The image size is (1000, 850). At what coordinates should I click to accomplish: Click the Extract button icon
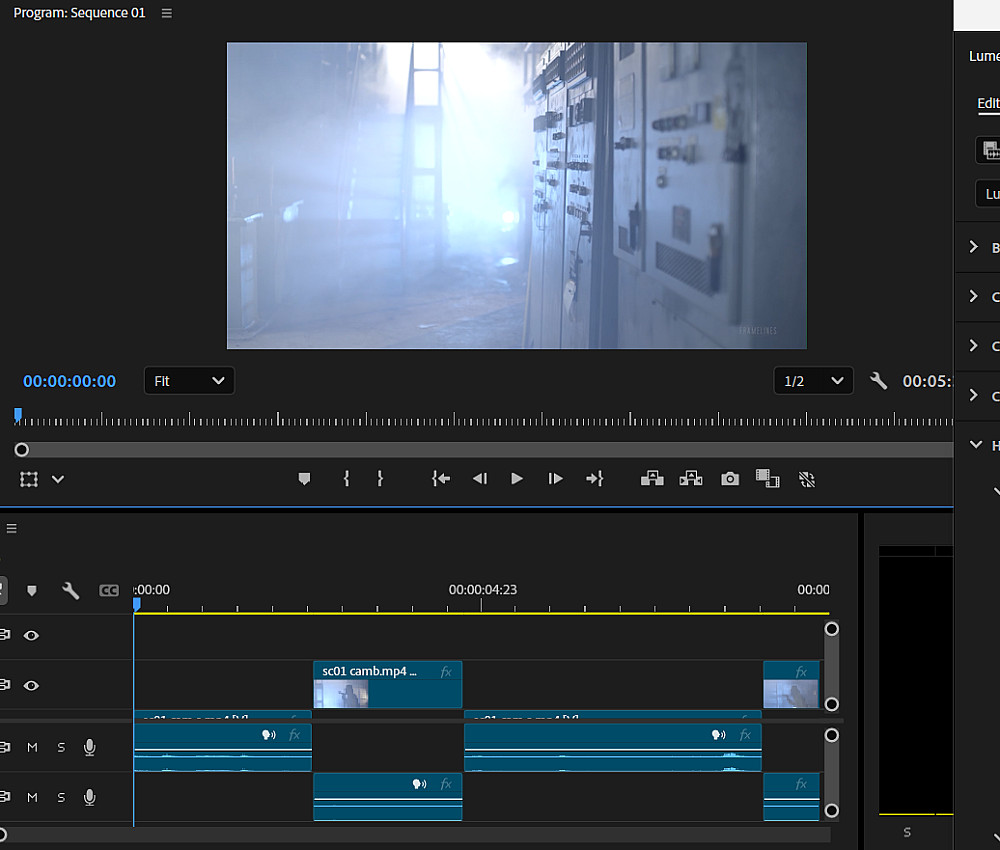pos(691,479)
